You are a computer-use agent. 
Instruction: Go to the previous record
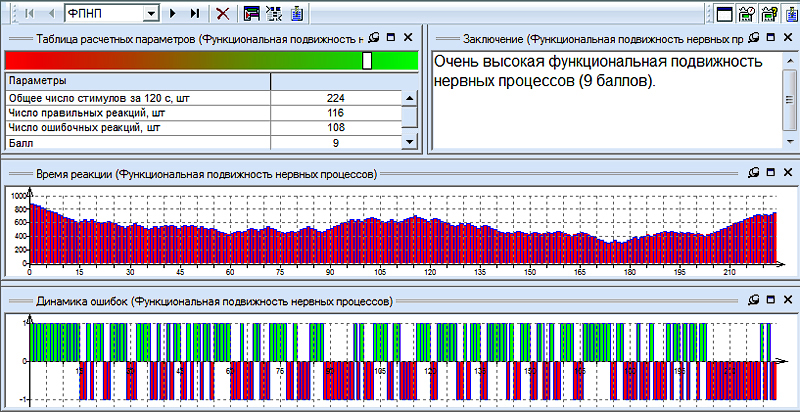pos(50,13)
